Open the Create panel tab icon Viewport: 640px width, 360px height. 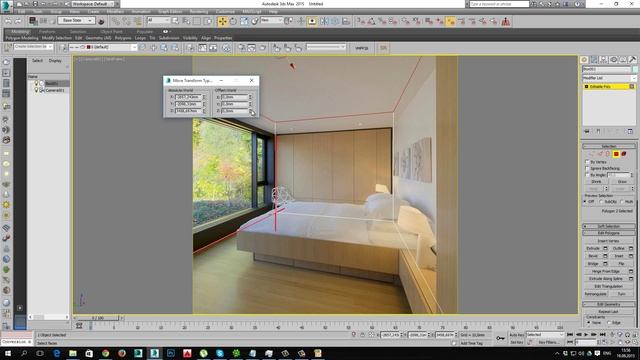[584, 60]
